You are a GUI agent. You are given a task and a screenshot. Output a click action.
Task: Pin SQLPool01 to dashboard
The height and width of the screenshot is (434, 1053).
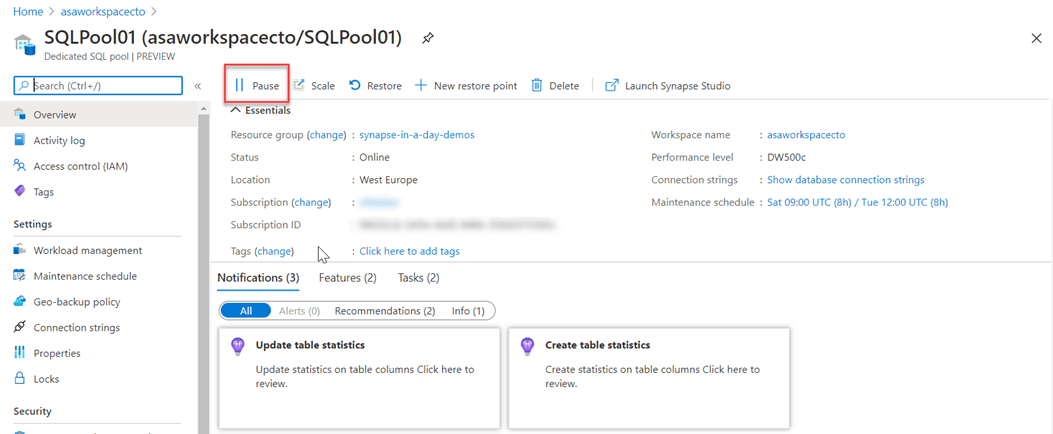click(x=428, y=38)
